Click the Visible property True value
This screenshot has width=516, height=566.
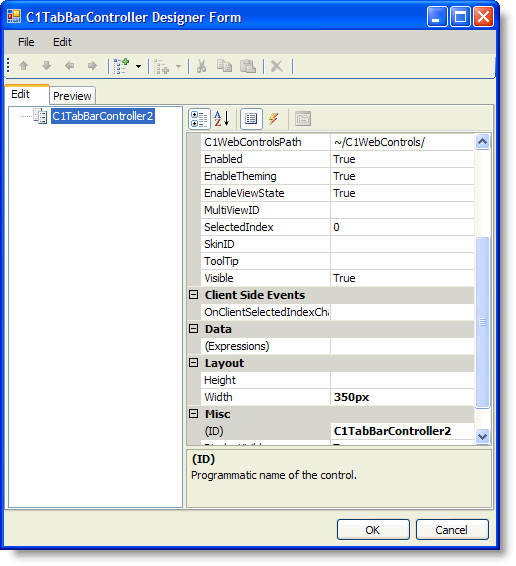click(402, 278)
